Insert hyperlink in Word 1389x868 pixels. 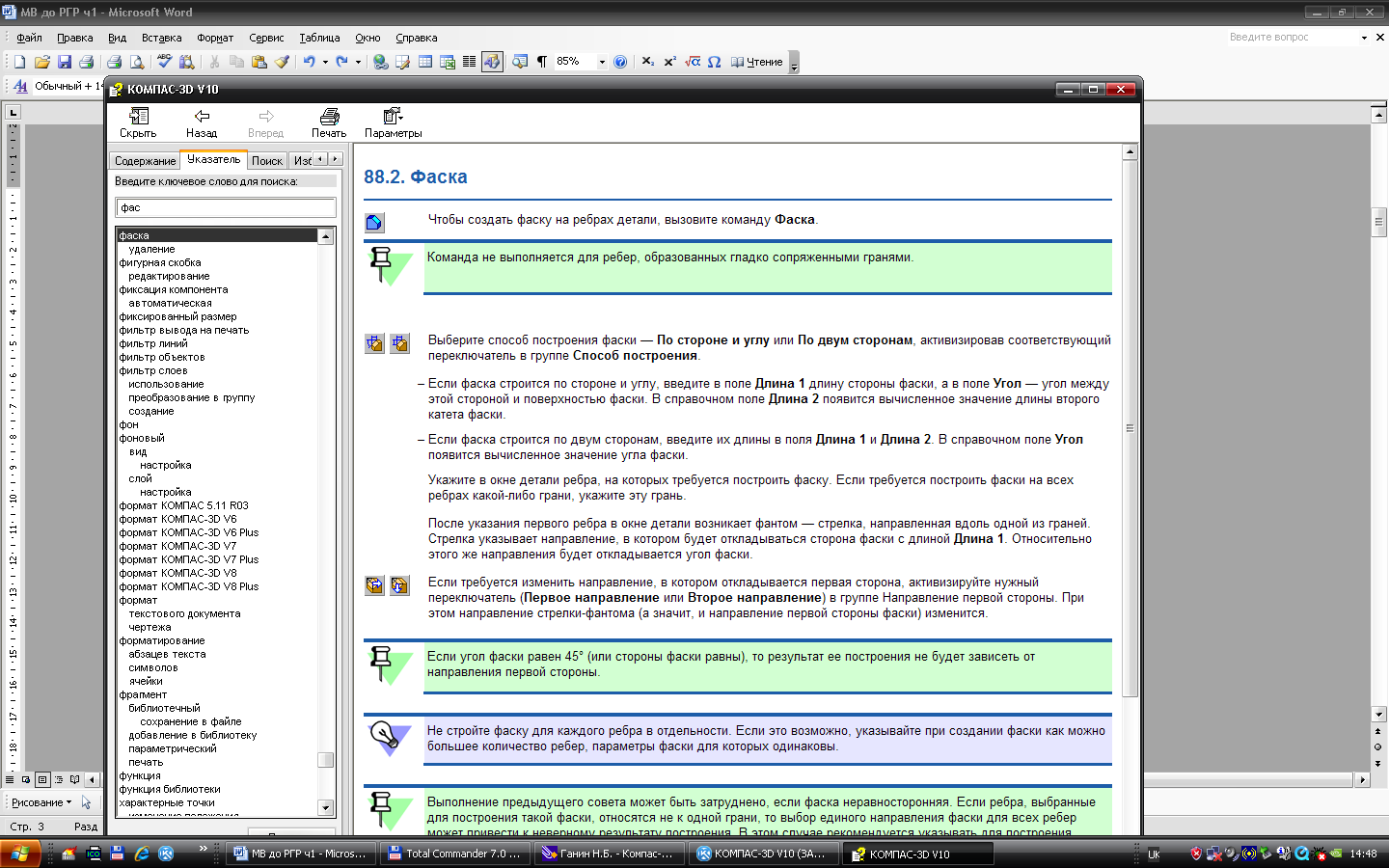pos(381,62)
